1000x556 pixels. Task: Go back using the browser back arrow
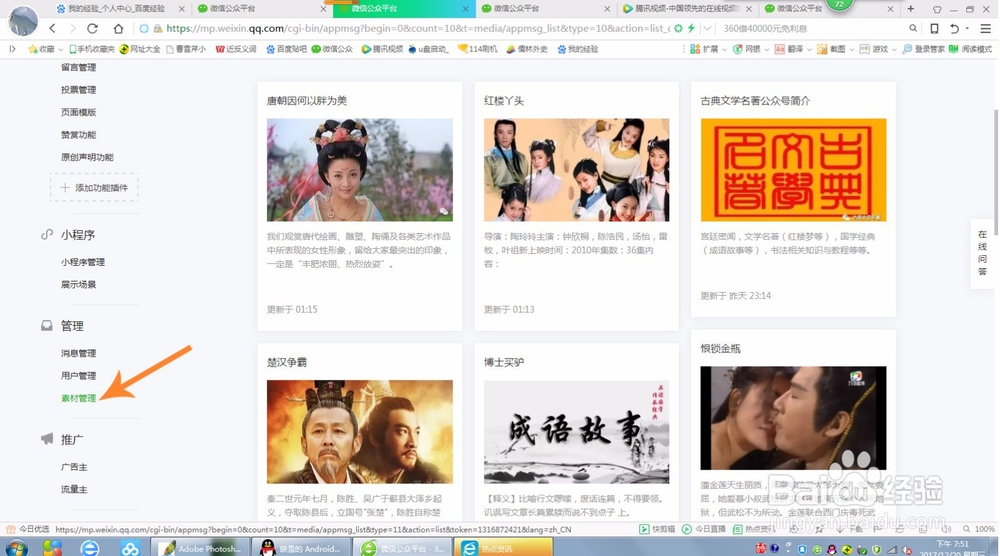pos(53,28)
